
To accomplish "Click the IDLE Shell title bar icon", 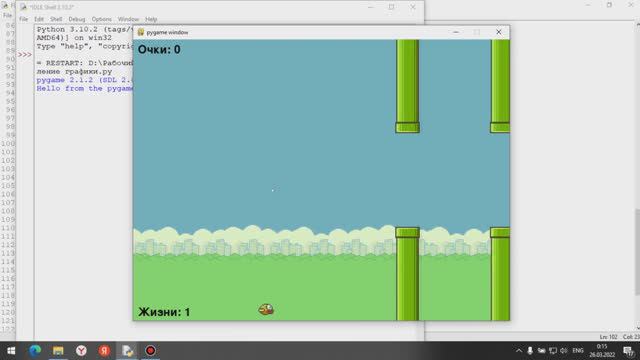I will pyautogui.click(x=23, y=7).
